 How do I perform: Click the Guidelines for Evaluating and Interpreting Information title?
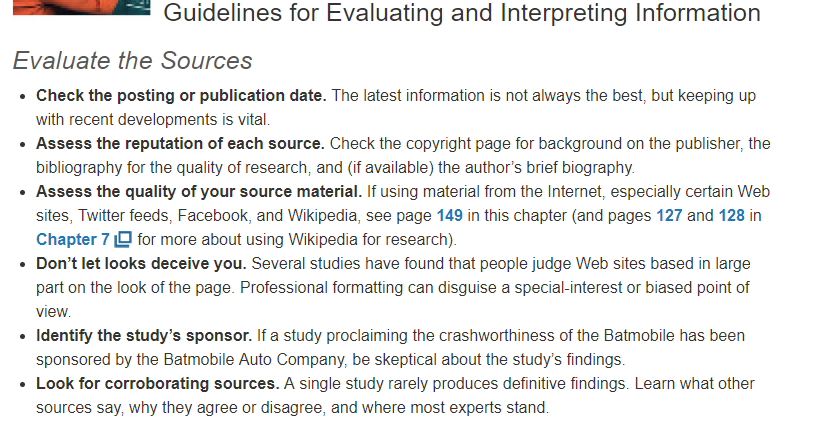click(x=462, y=13)
